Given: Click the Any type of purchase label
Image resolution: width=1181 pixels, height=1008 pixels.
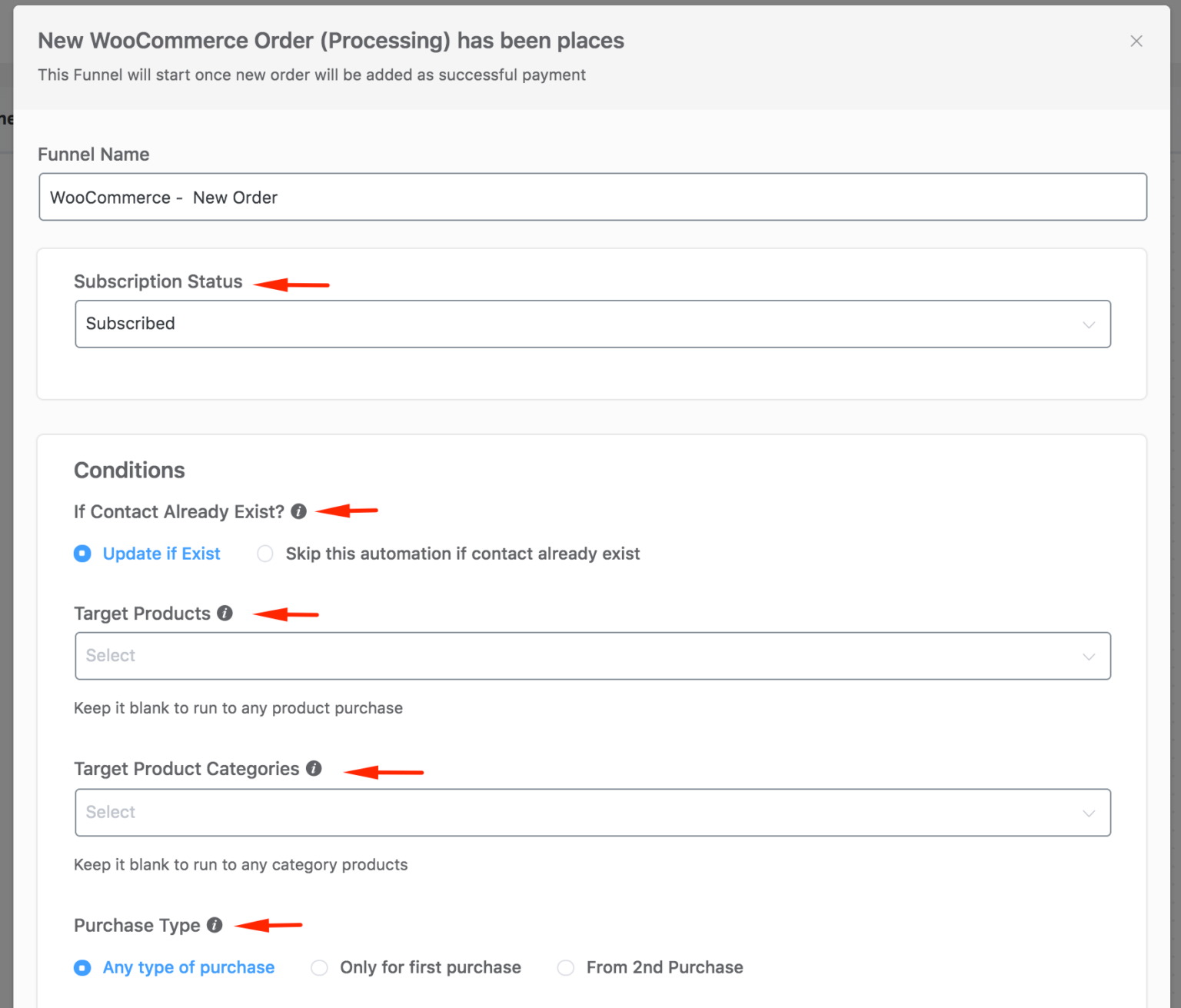Looking at the screenshot, I should [x=188, y=967].
